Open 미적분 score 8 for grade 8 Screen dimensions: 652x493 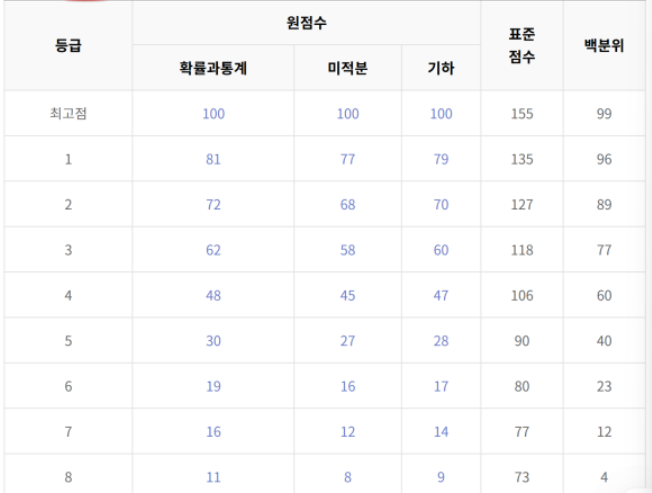[x=348, y=477]
